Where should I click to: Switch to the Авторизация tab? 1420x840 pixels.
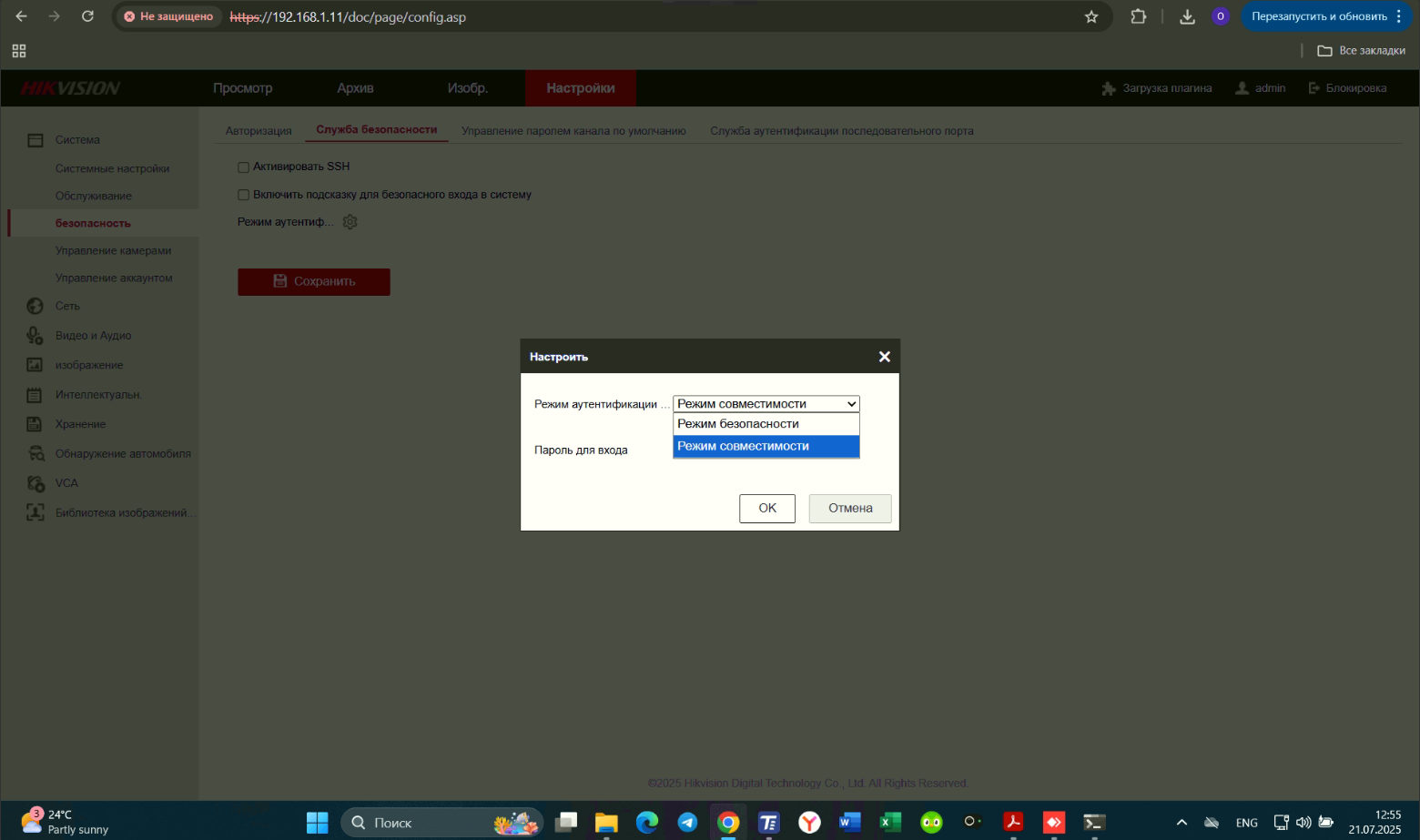pyautogui.click(x=259, y=131)
